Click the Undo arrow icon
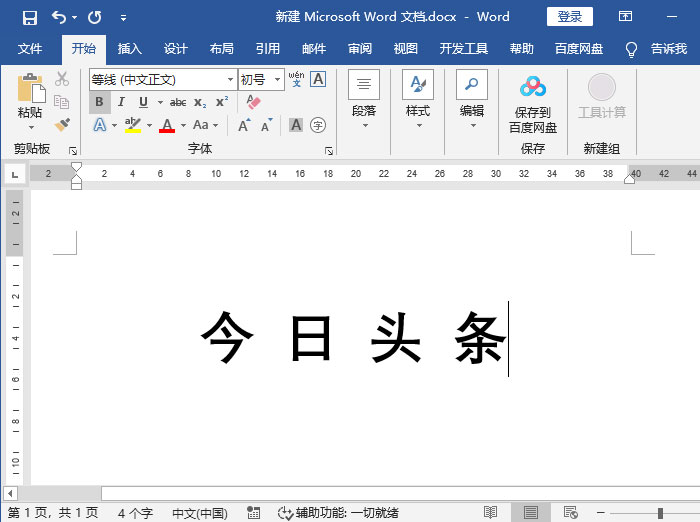Screen dimensions: 700x522 (x=59, y=17)
